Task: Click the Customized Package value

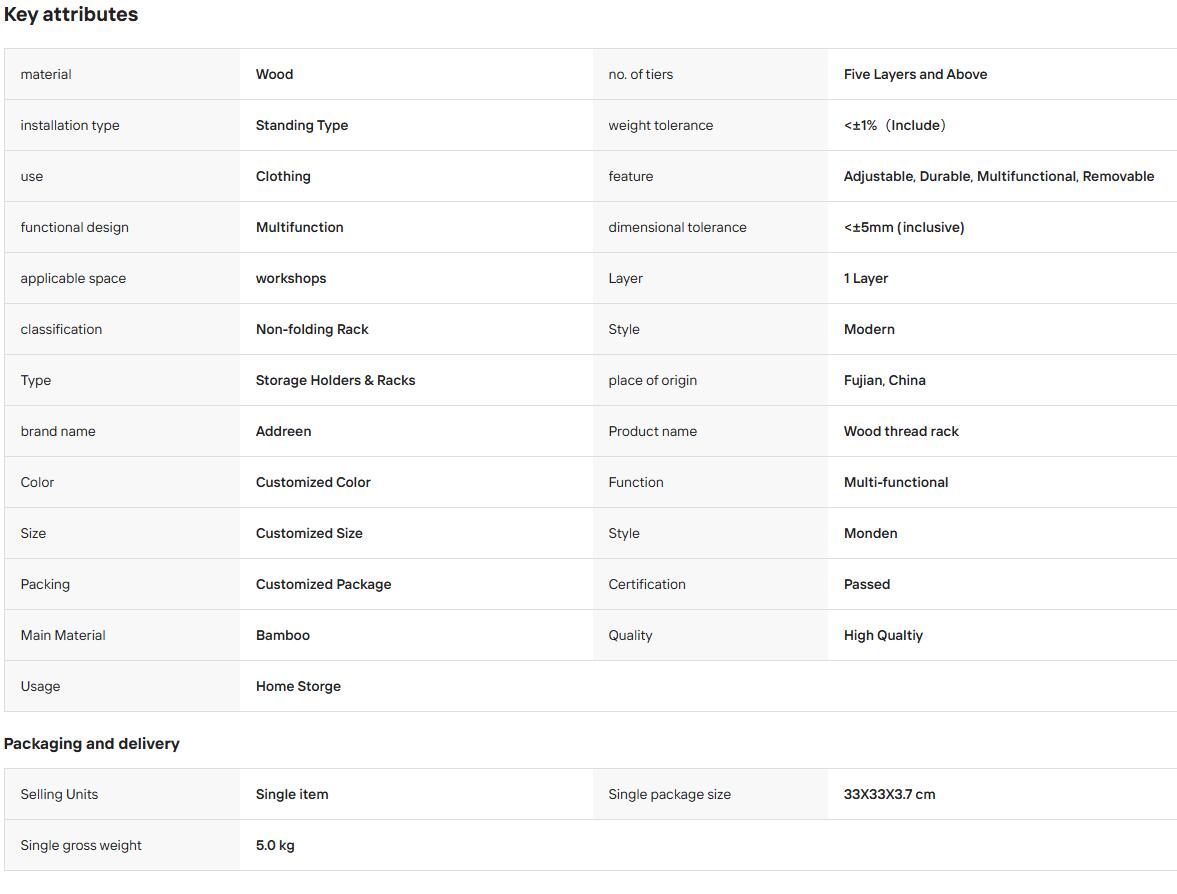Action: click(324, 585)
